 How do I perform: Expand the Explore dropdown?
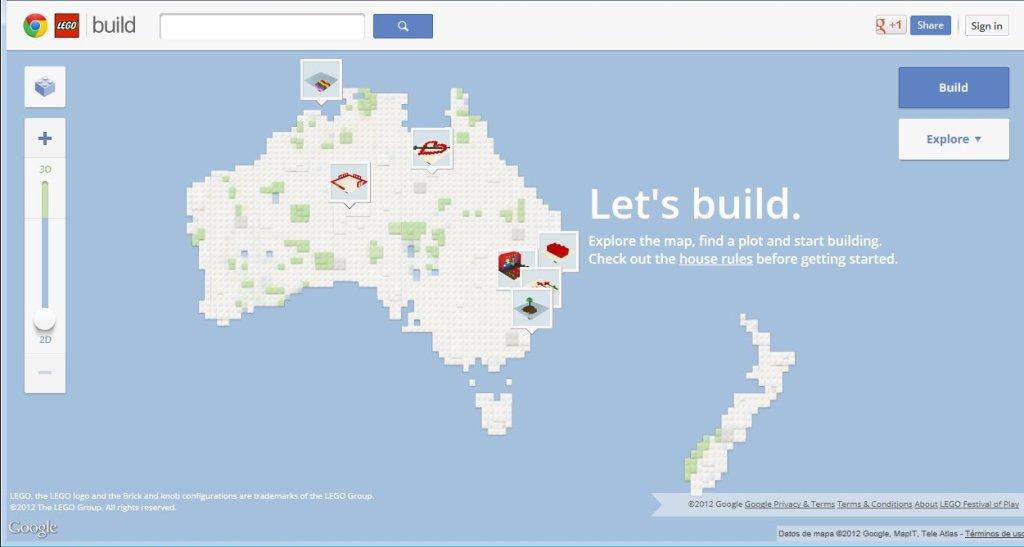(x=953, y=139)
